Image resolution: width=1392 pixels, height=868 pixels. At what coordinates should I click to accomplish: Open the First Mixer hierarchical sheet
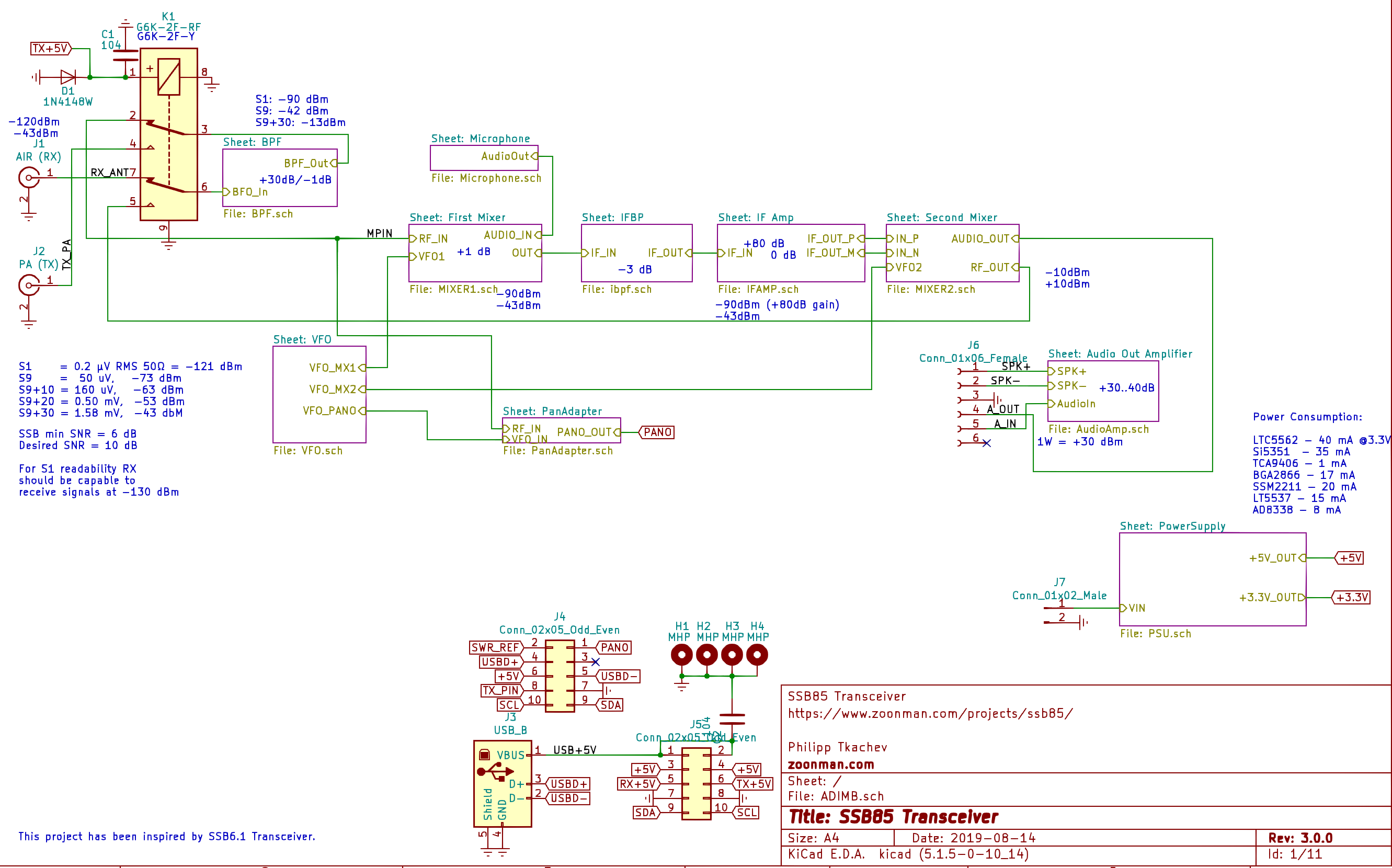(x=475, y=270)
